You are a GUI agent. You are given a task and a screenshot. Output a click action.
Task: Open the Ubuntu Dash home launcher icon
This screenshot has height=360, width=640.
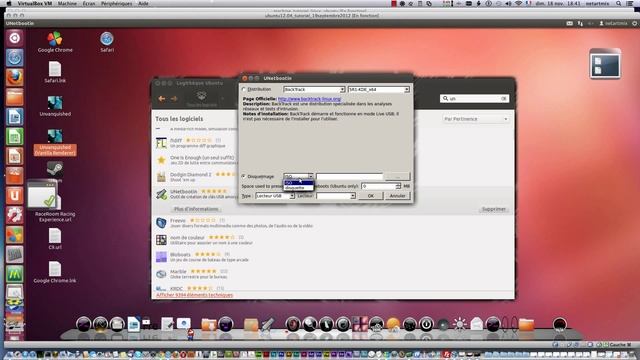[14, 38]
